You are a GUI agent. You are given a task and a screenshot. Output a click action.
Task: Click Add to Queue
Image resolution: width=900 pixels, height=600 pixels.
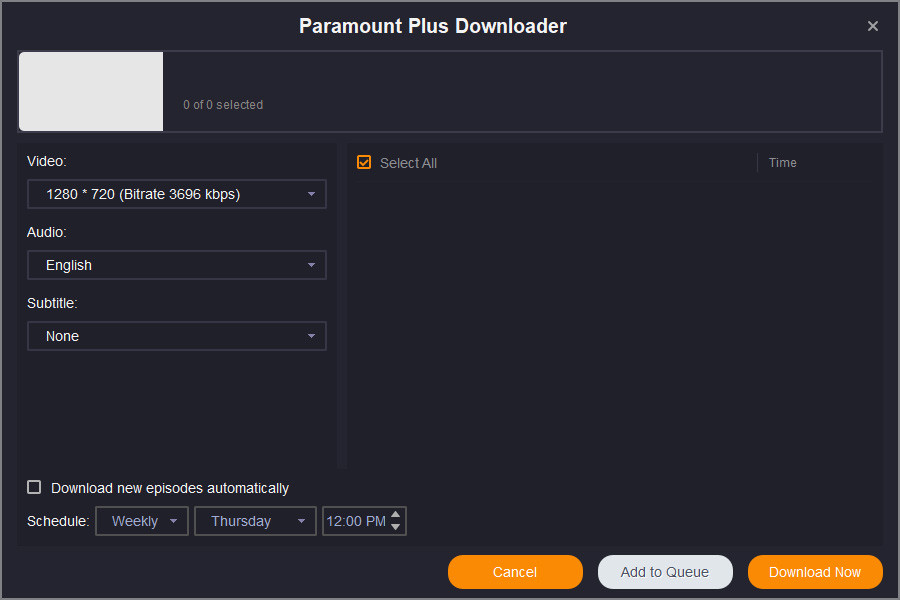[x=665, y=572]
